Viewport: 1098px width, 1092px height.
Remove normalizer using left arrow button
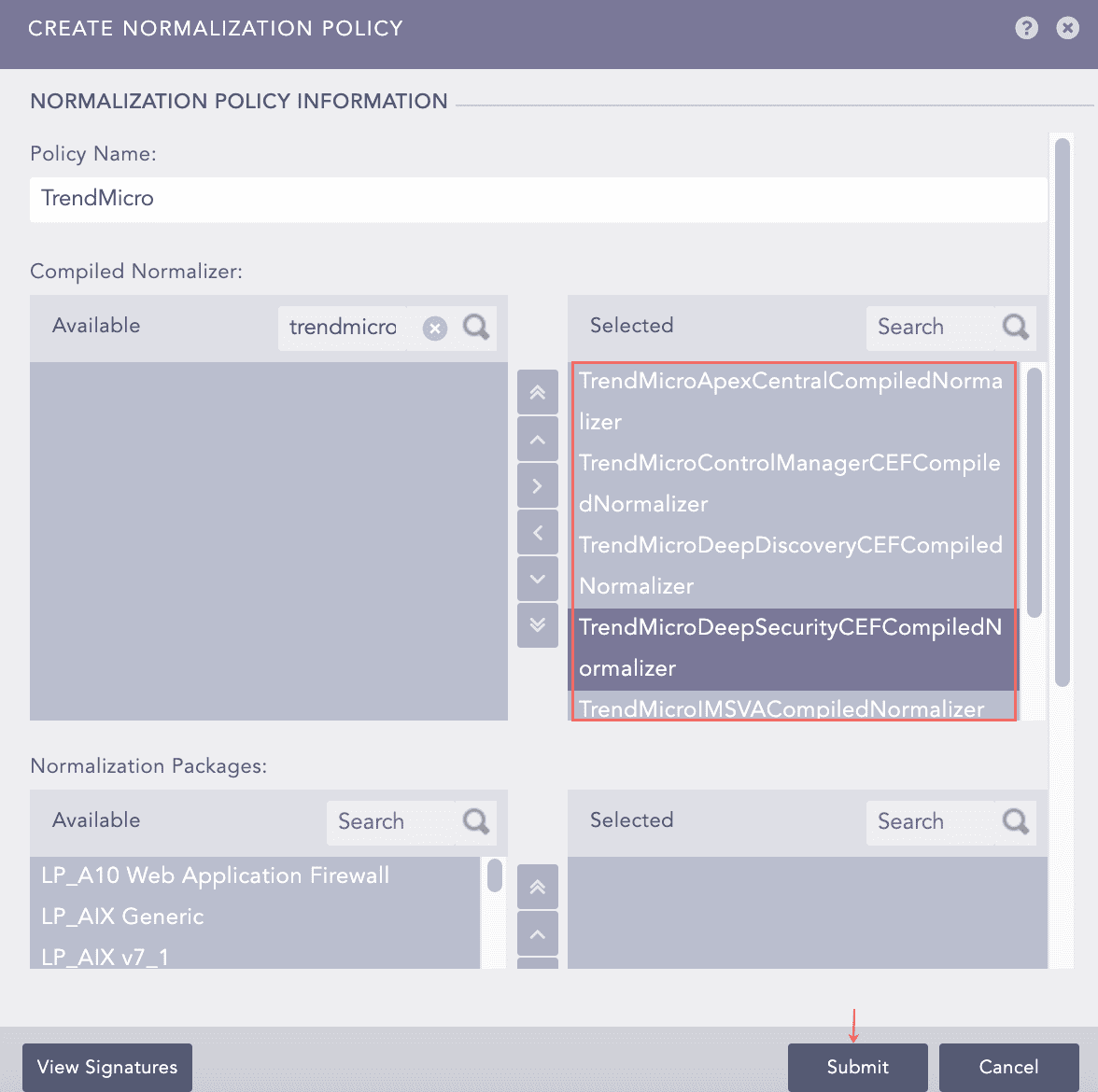pyautogui.click(x=538, y=533)
